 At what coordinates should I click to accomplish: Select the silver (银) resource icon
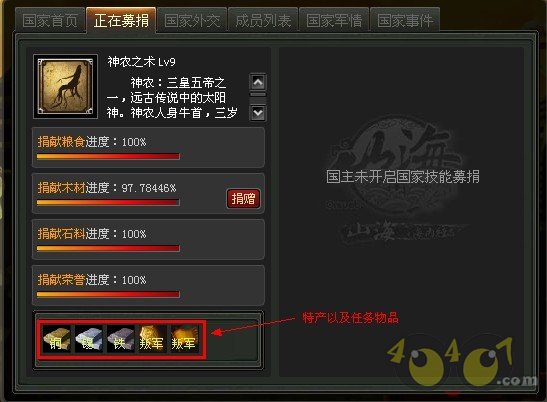89,338
